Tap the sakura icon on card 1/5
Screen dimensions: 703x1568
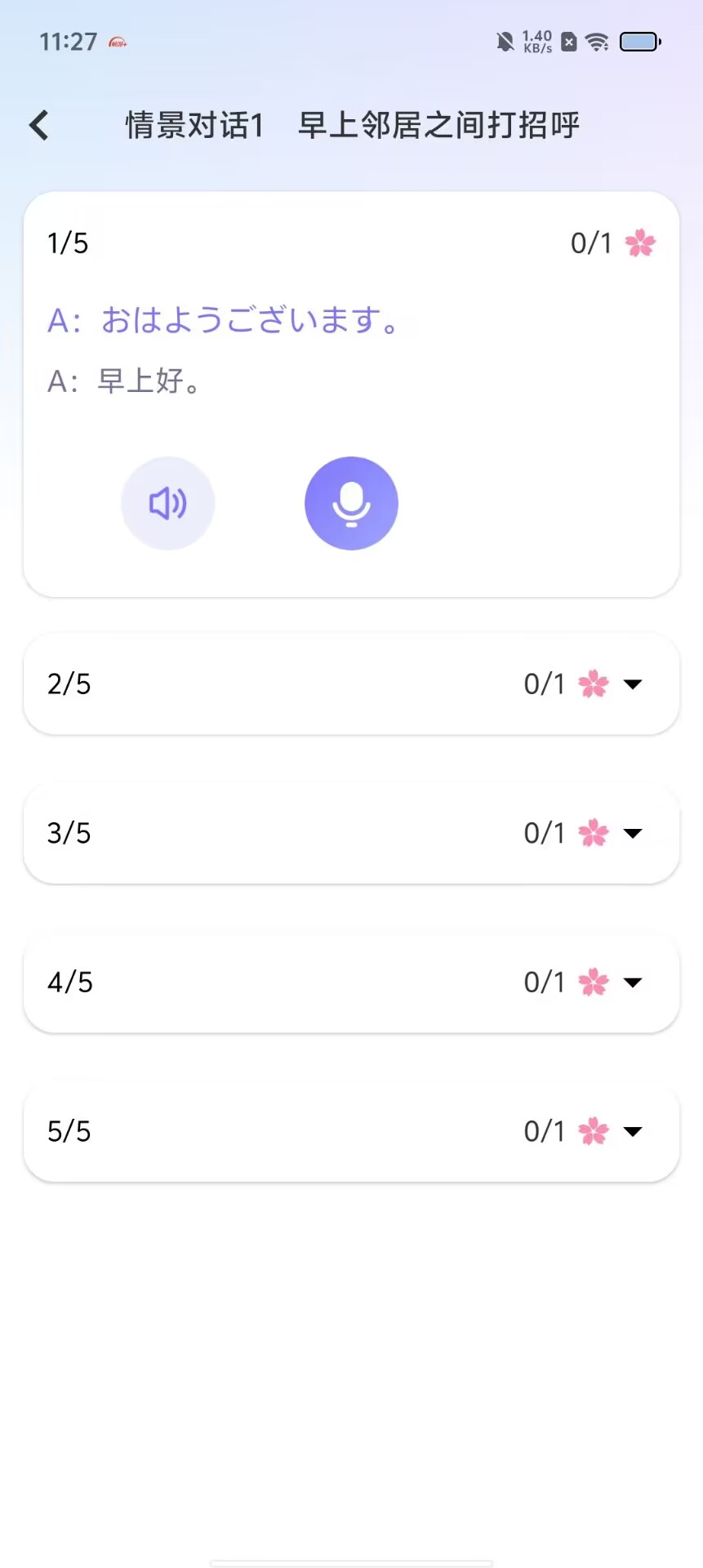640,243
